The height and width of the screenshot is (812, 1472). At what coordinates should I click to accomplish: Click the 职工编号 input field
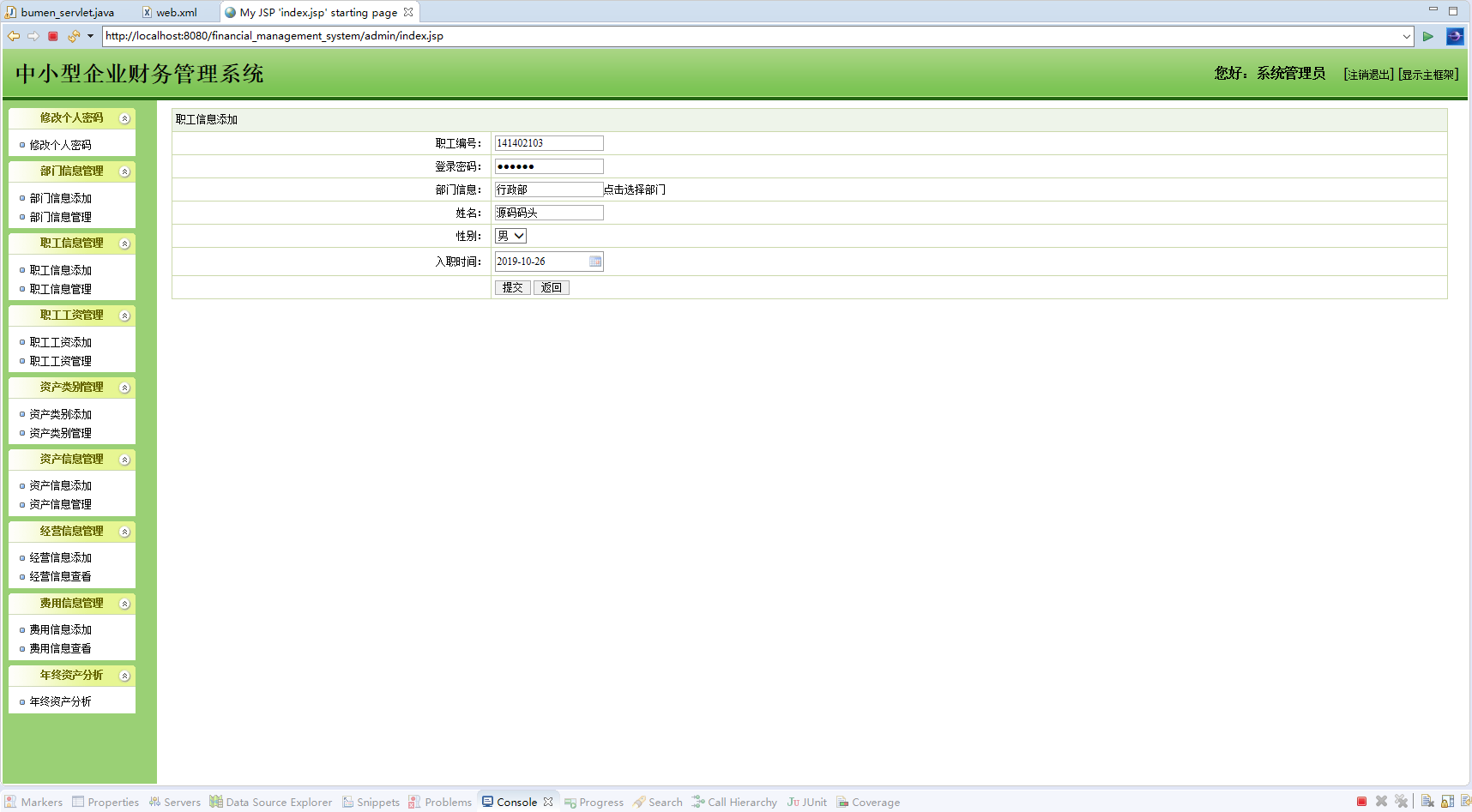tap(548, 142)
